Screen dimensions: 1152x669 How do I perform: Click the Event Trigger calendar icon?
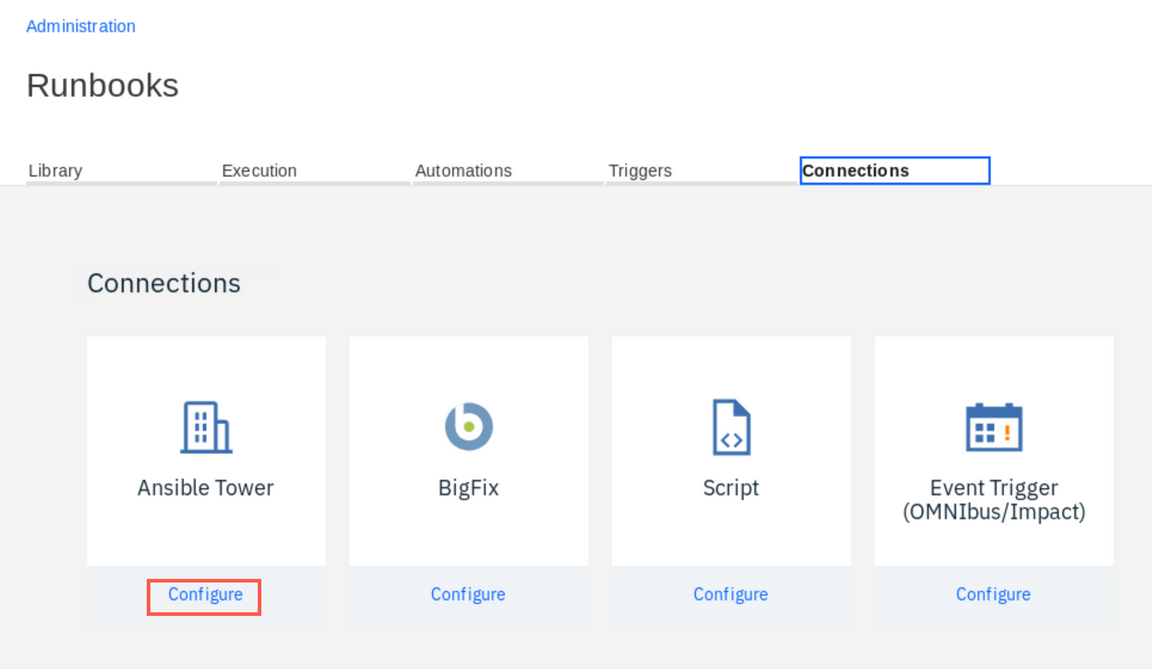(x=993, y=427)
